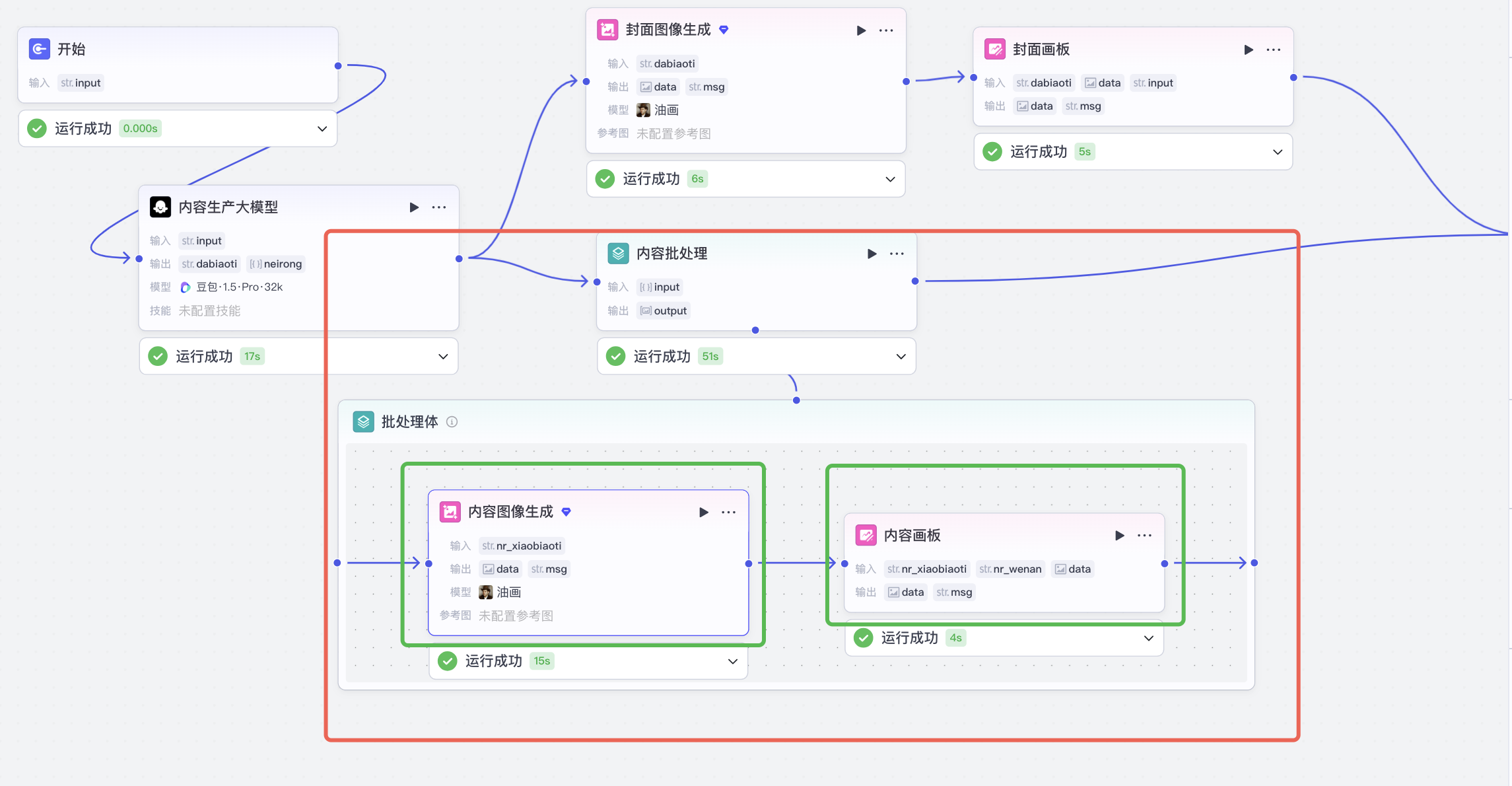This screenshot has height=786, width=1512.
Task: Expand the 封面画板 5s run result
Action: coord(1278,152)
